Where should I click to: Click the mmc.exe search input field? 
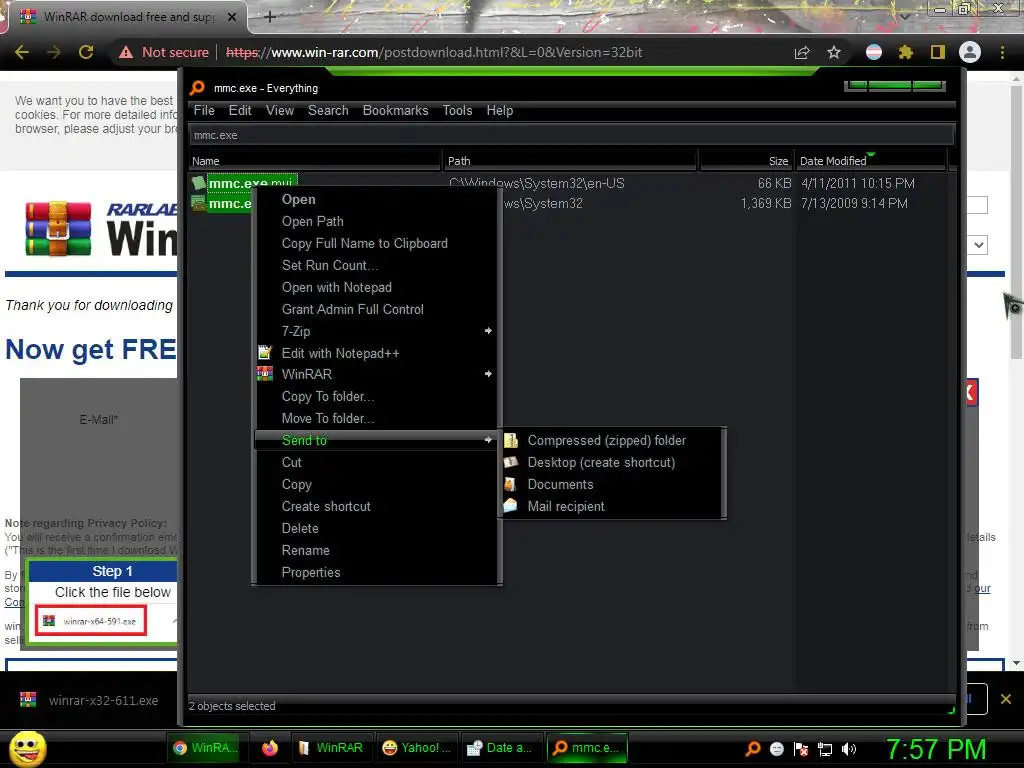[x=571, y=135]
